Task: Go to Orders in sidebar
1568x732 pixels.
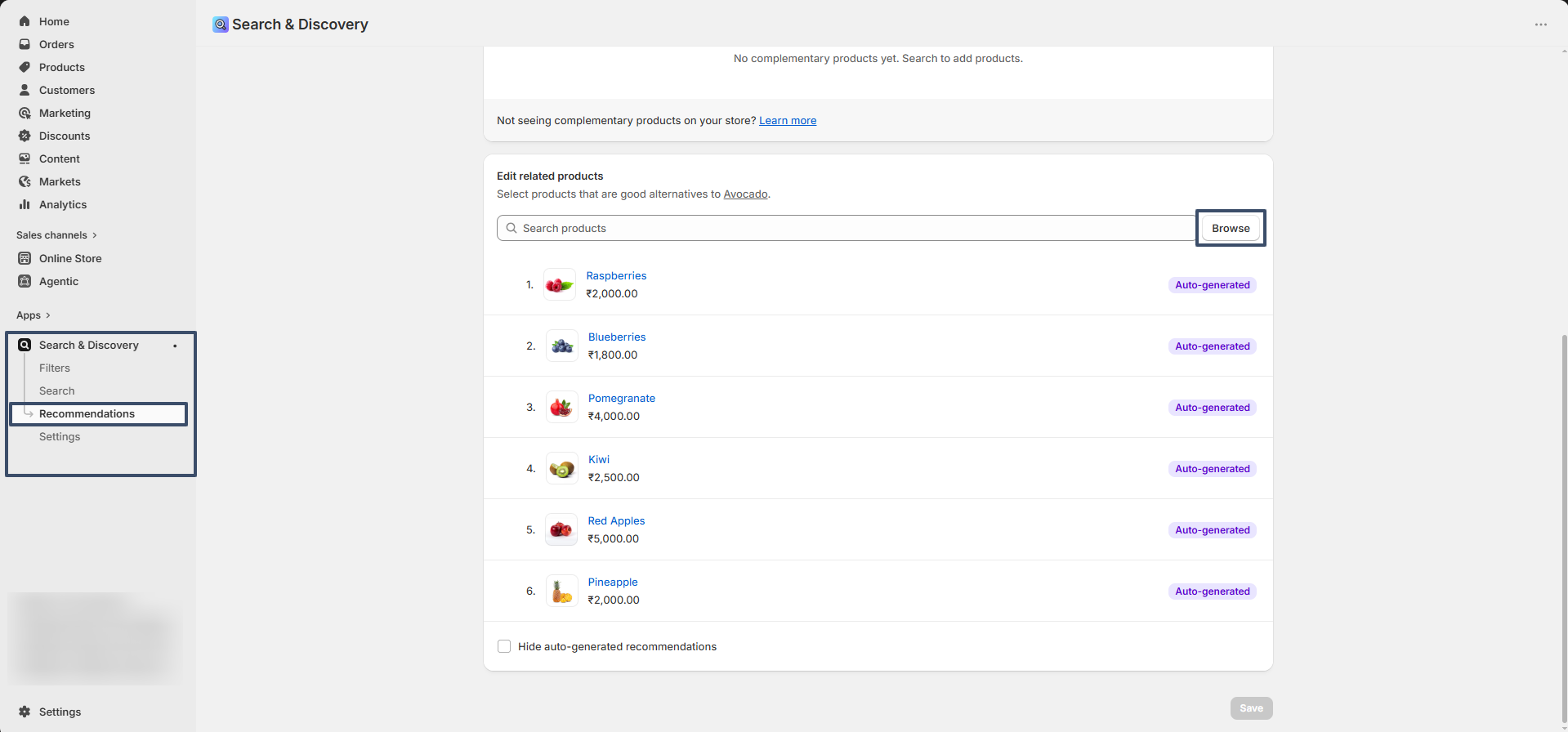Action: pos(56,44)
